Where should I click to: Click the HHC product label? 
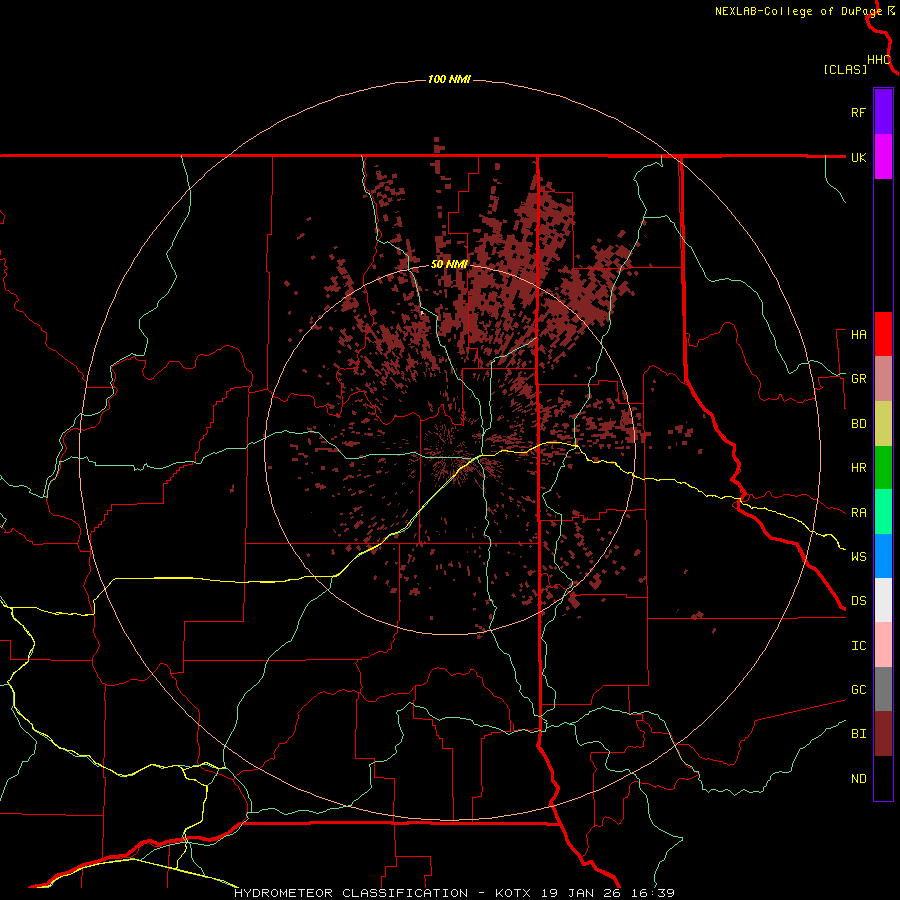coord(878,60)
